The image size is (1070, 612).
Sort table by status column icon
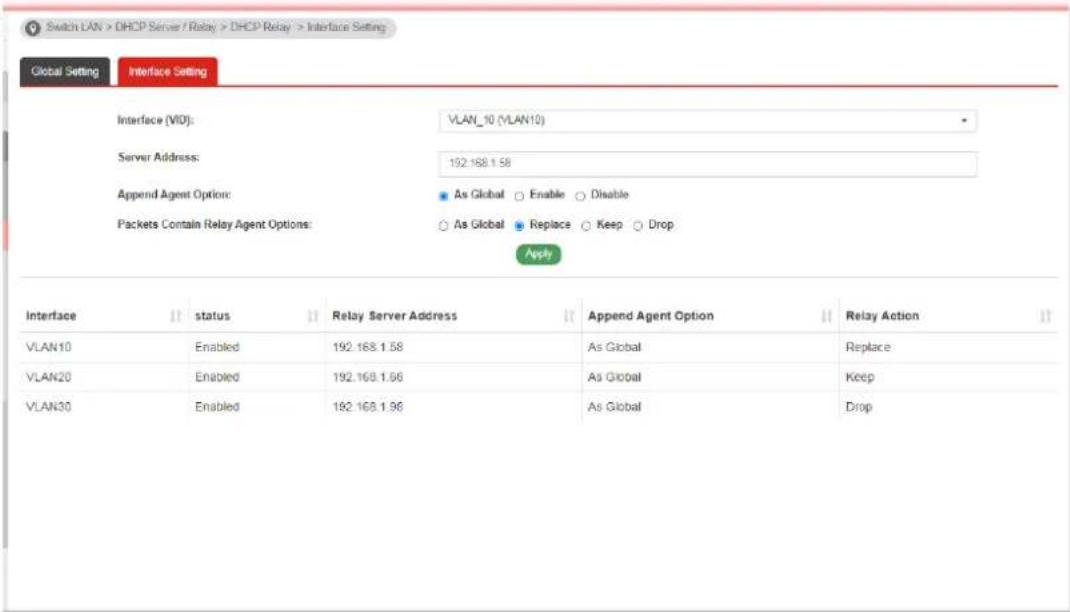pyautogui.click(x=313, y=316)
